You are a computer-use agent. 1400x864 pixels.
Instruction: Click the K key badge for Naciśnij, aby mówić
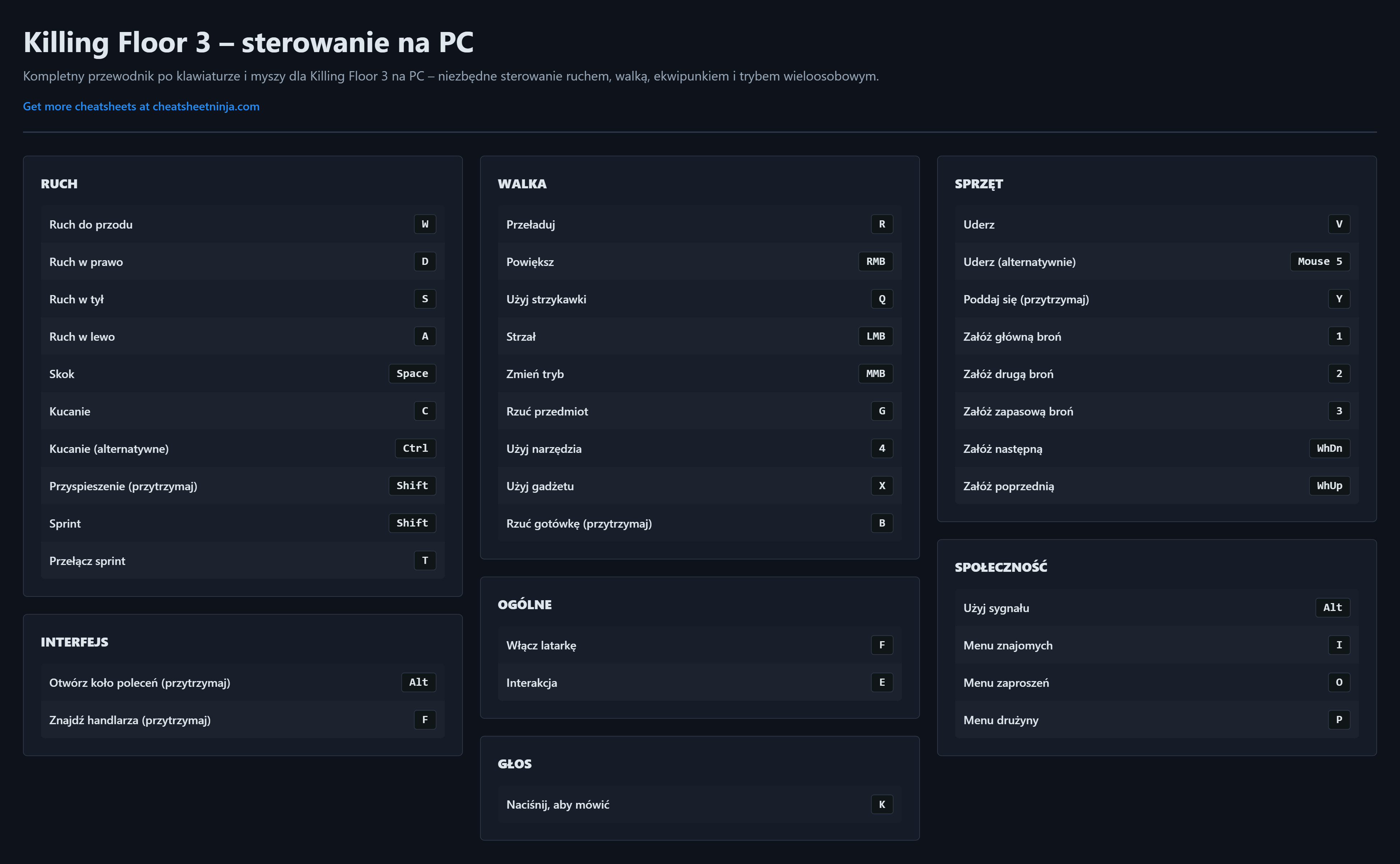coord(881,805)
